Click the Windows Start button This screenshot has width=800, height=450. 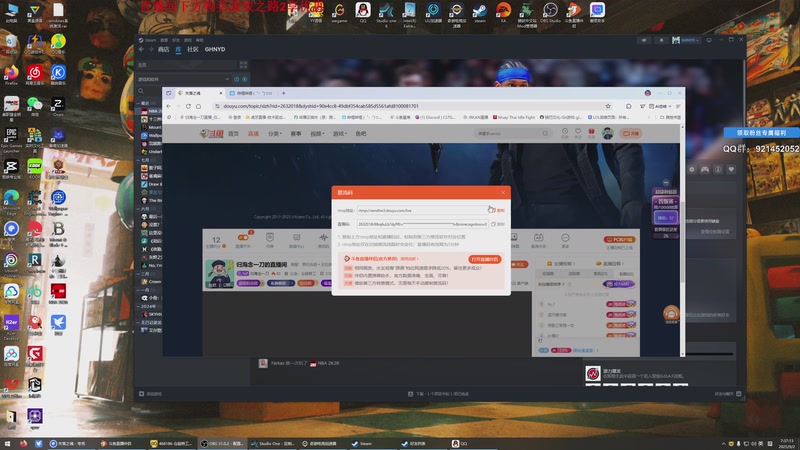coord(7,443)
